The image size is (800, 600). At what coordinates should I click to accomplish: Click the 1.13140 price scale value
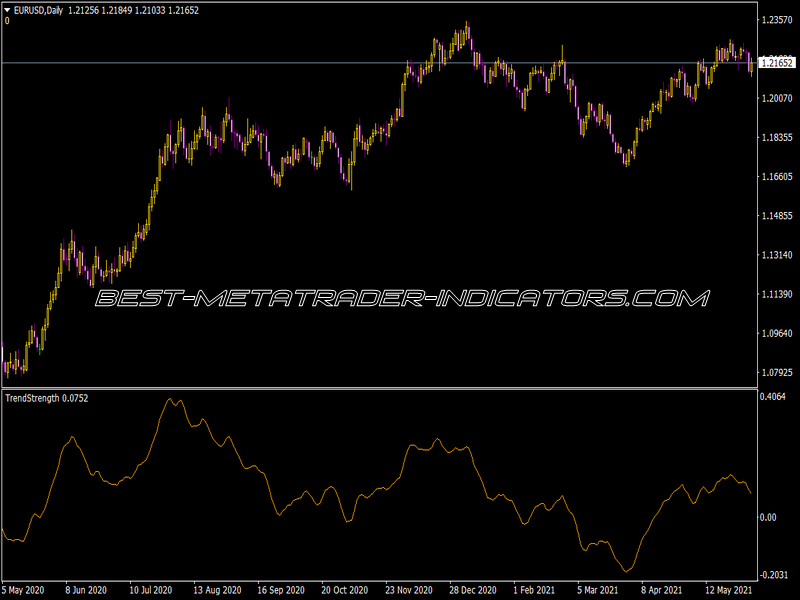(777, 255)
